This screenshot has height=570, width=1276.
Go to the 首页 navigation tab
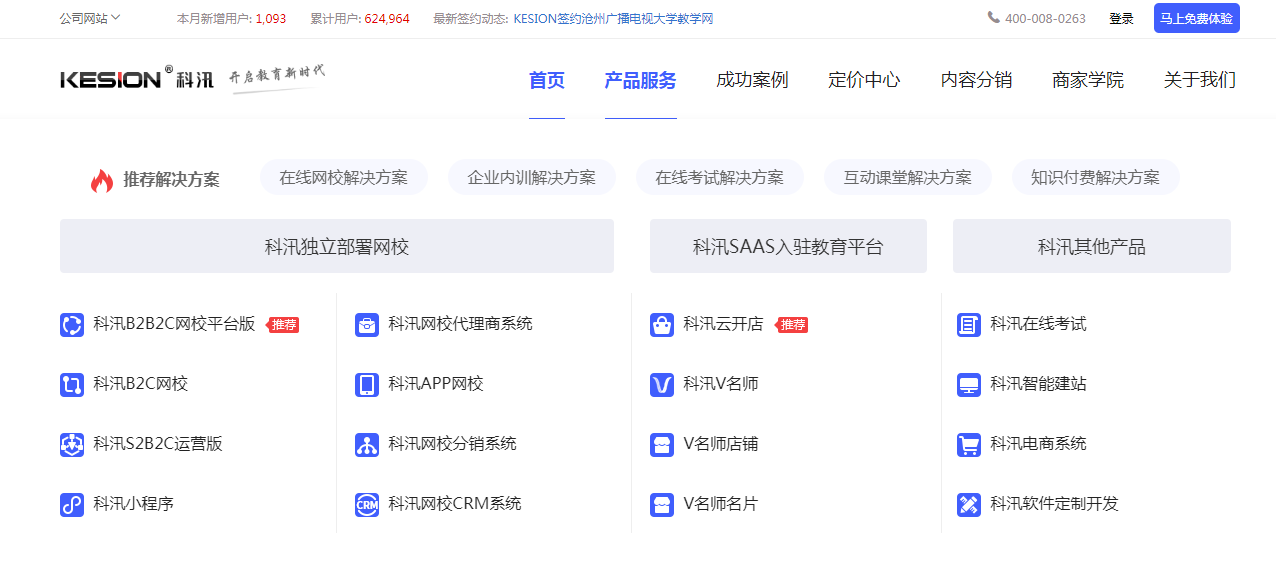pos(547,80)
